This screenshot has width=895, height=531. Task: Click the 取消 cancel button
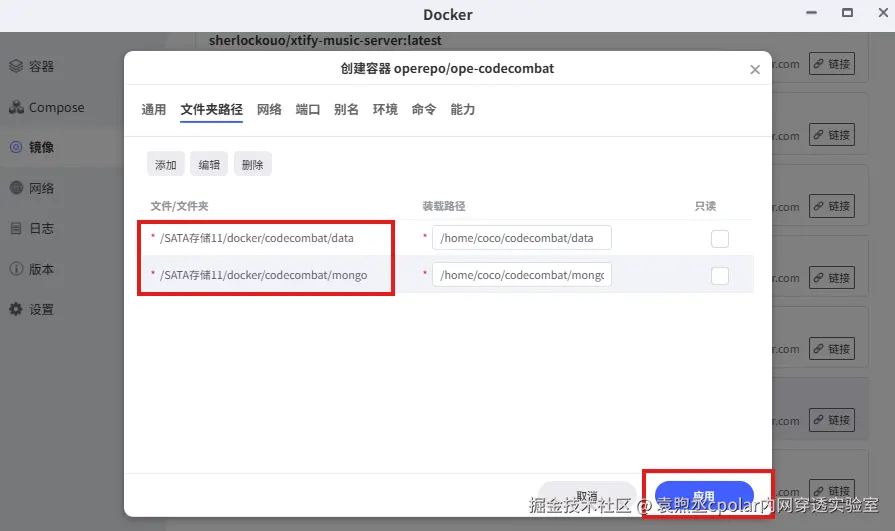pyautogui.click(x=587, y=497)
